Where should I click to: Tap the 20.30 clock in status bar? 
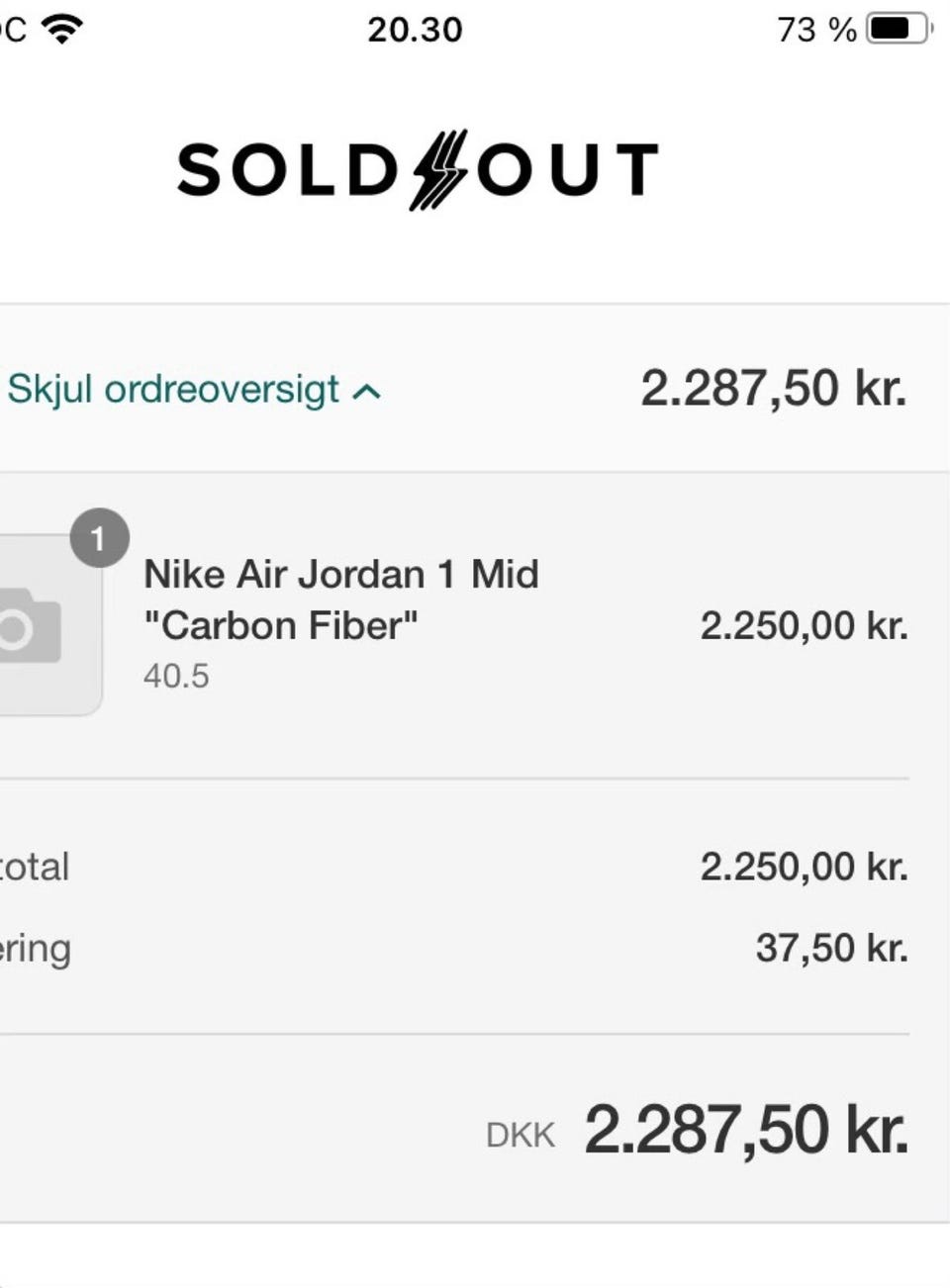[415, 30]
